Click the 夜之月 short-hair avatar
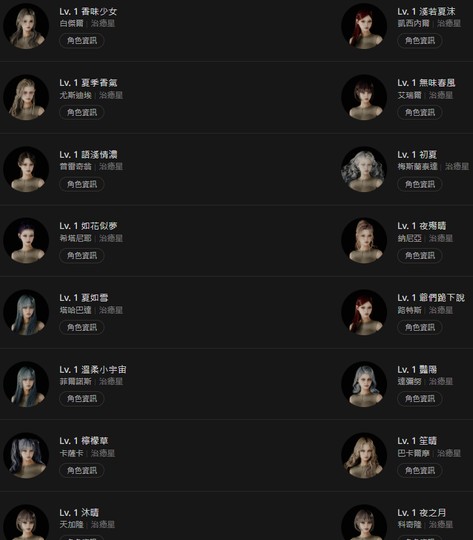This screenshot has width=473, height=540. tap(364, 522)
